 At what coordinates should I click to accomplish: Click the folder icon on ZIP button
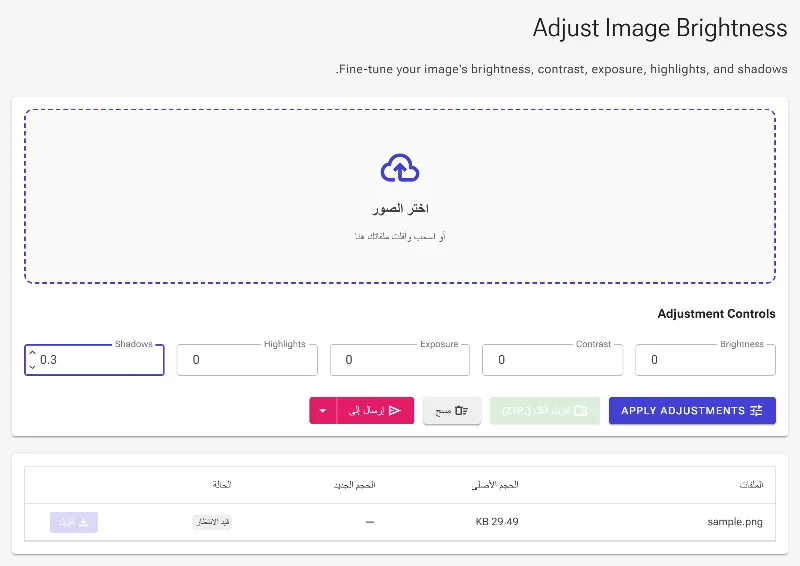[x=581, y=411]
